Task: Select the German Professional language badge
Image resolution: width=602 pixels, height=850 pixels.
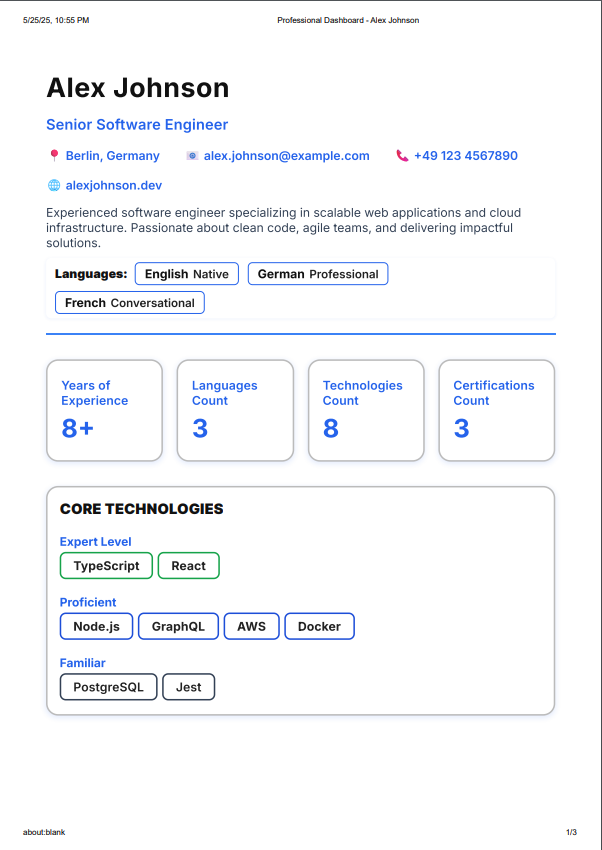Action: click(x=318, y=274)
